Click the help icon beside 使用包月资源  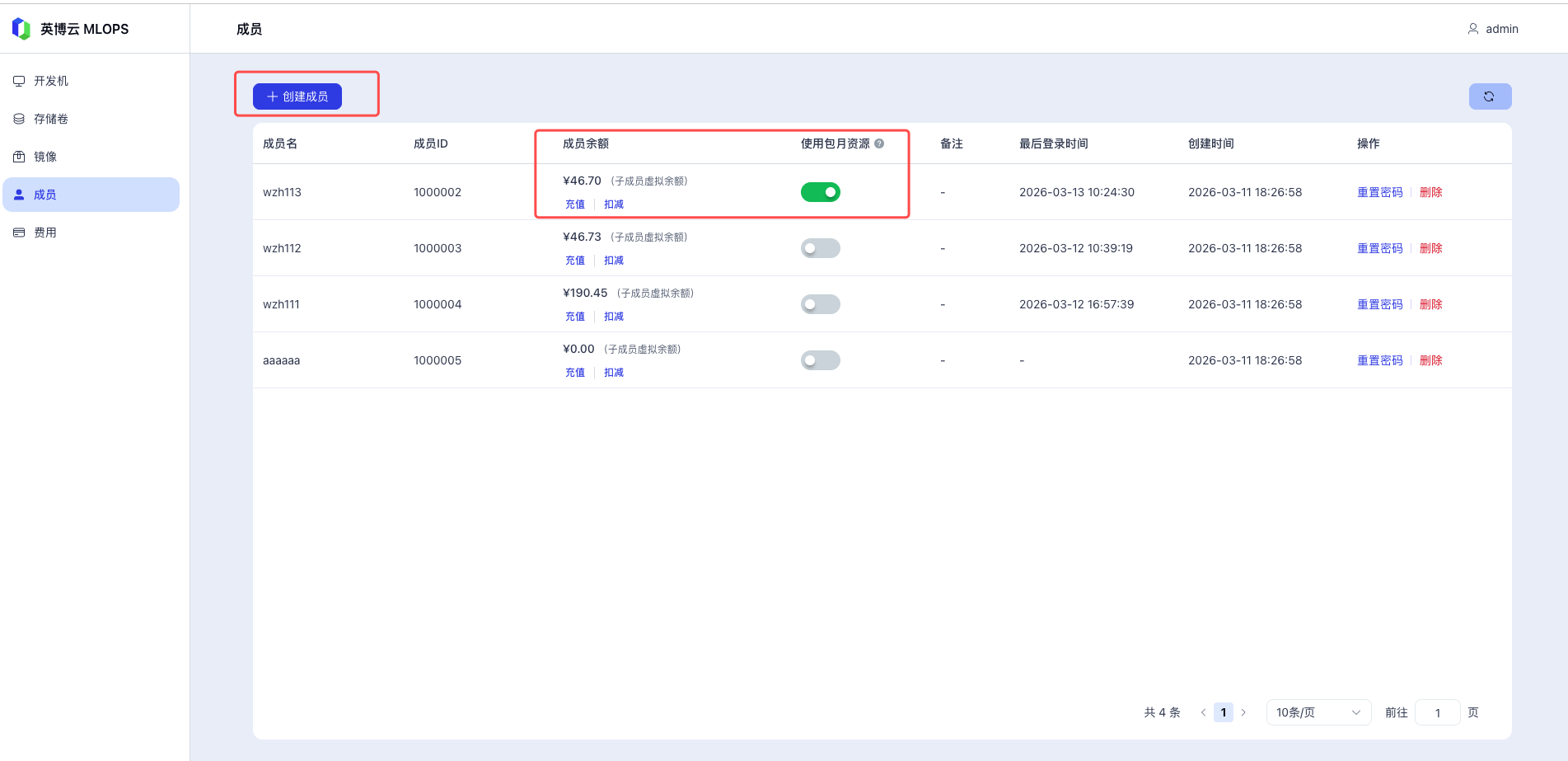click(879, 143)
